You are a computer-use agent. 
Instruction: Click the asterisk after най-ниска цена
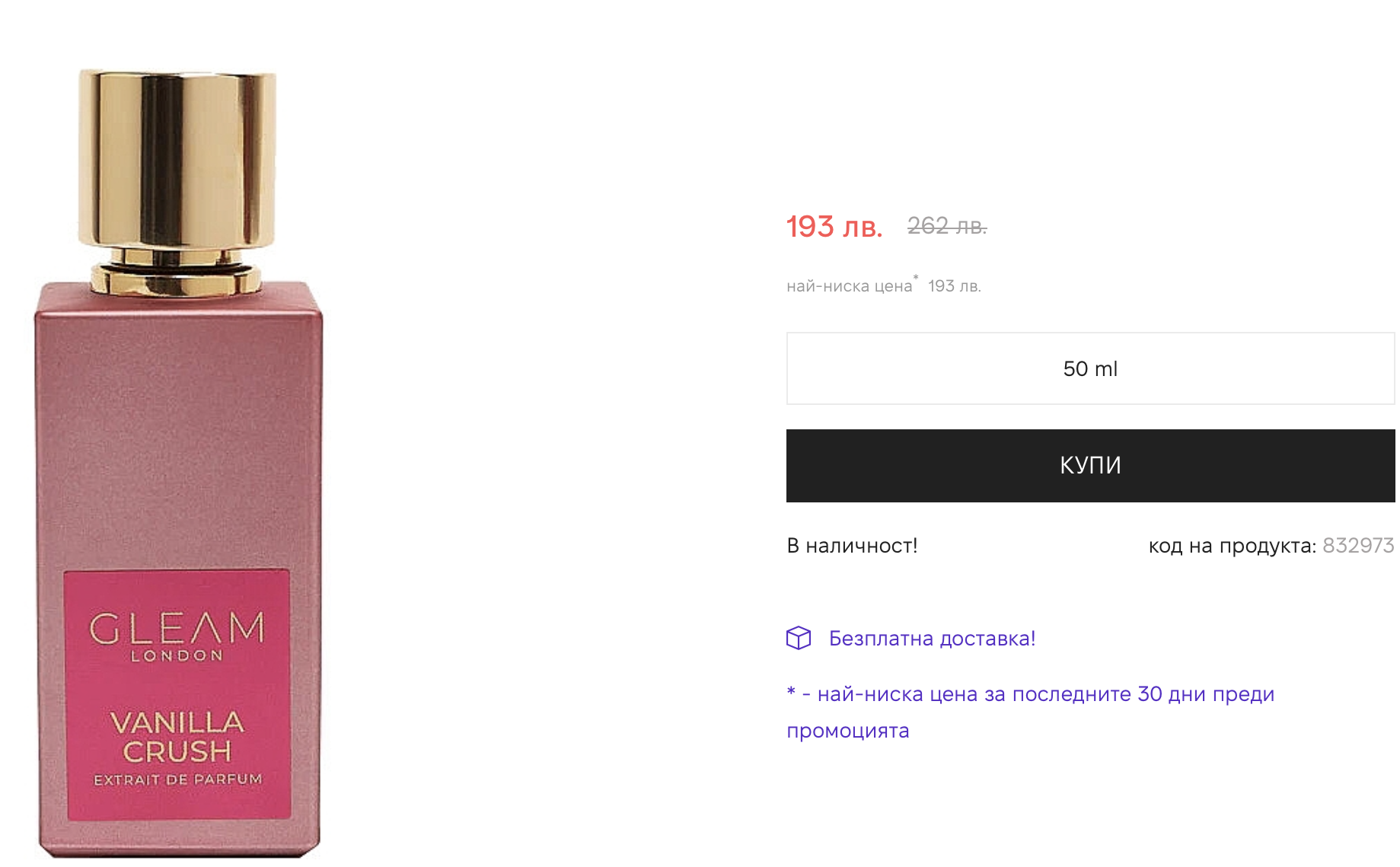(x=916, y=279)
